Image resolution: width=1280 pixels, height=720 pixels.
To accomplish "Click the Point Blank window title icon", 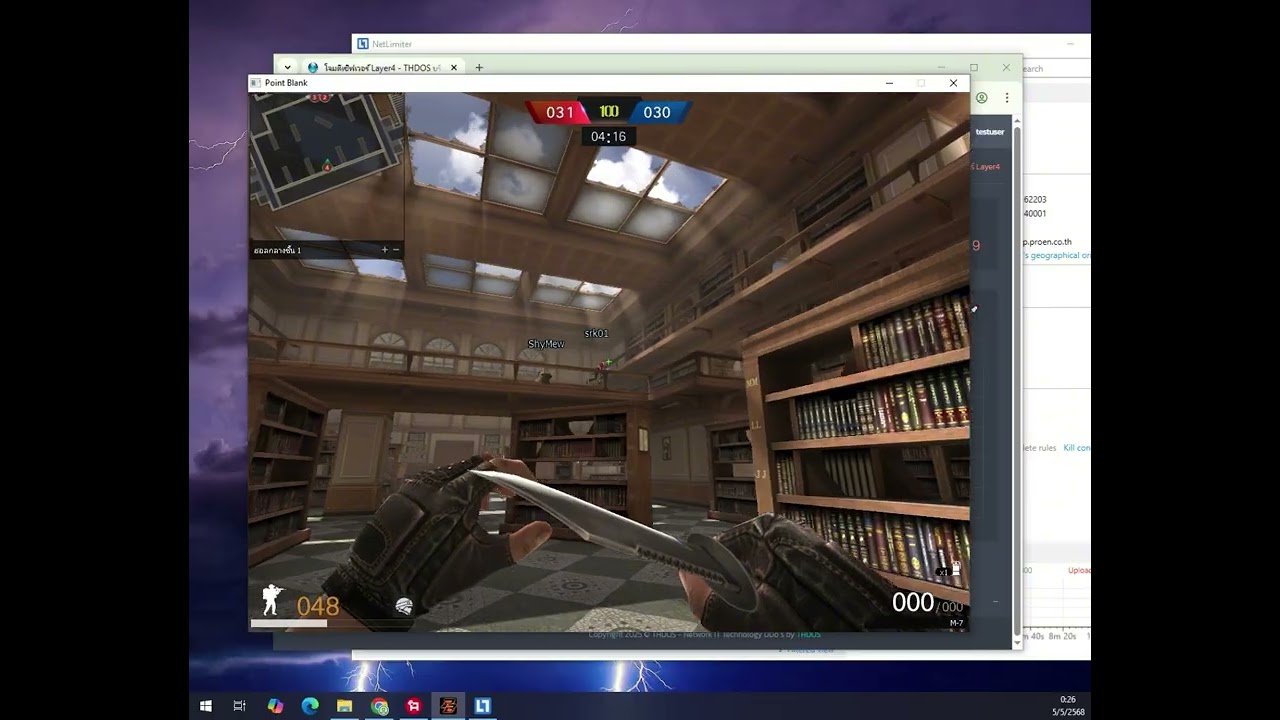I will pyautogui.click(x=256, y=83).
